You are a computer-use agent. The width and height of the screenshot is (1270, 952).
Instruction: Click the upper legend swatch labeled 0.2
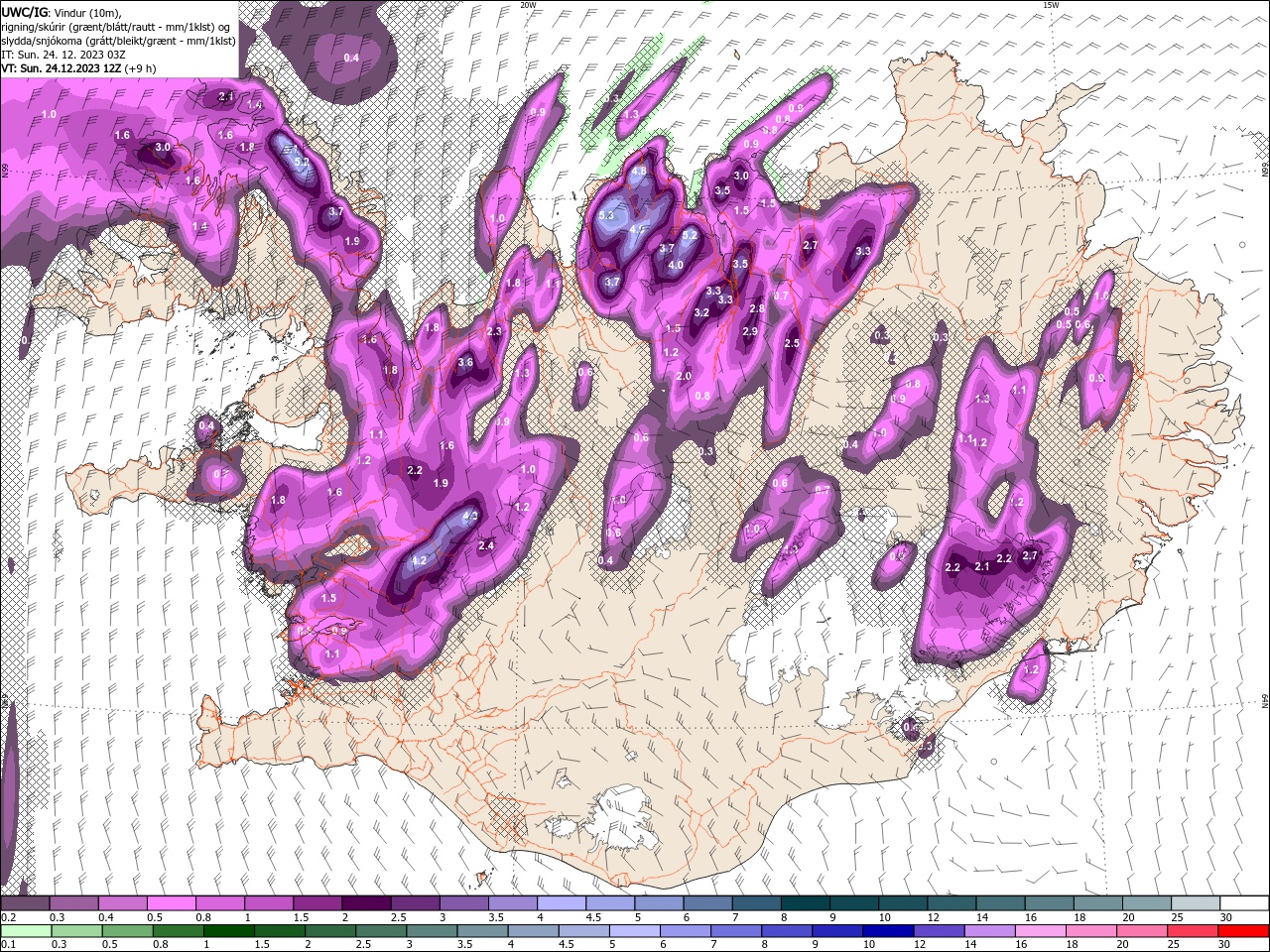tap(25, 903)
